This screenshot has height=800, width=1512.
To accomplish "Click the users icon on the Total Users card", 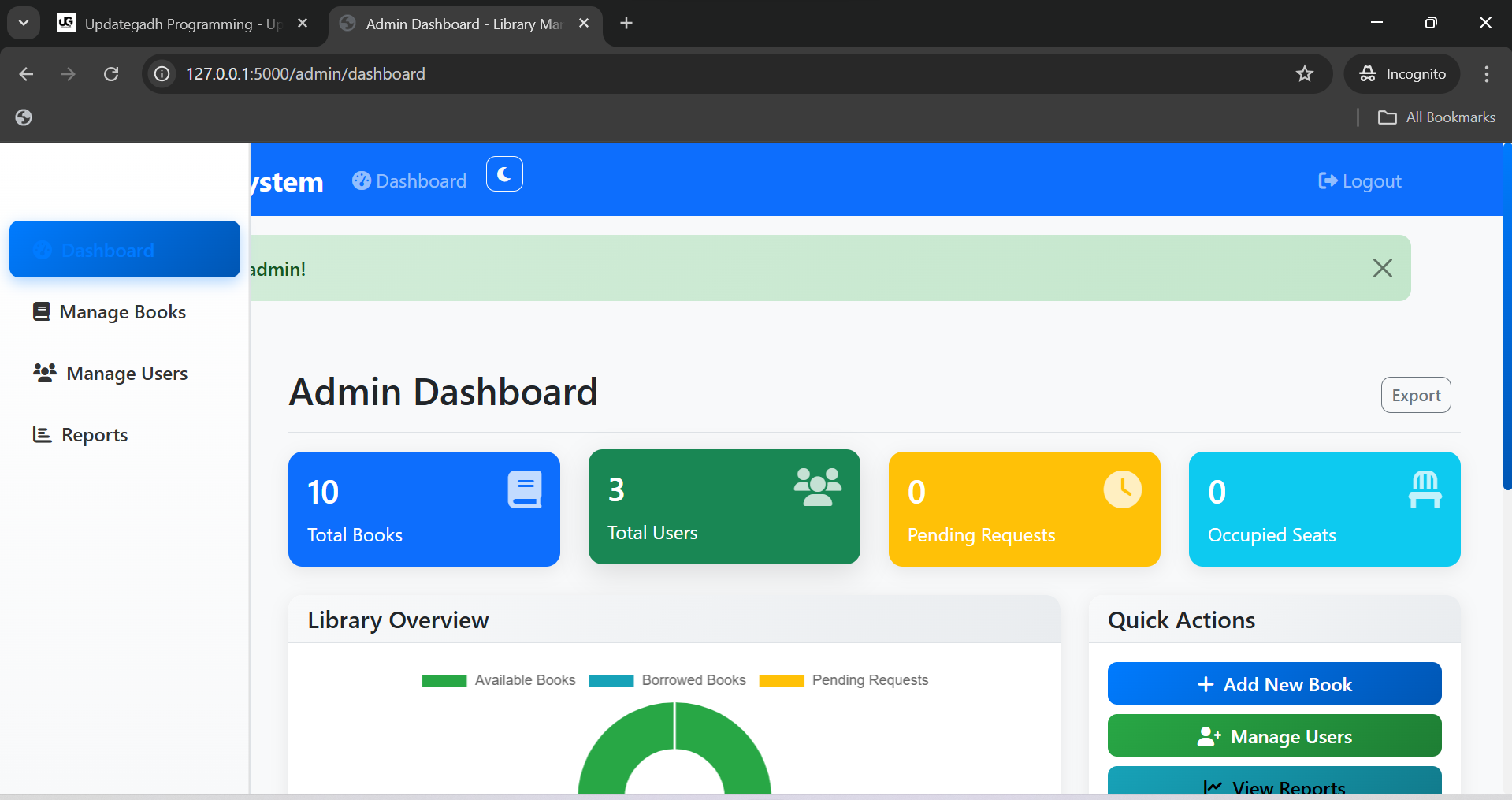I will (x=817, y=487).
